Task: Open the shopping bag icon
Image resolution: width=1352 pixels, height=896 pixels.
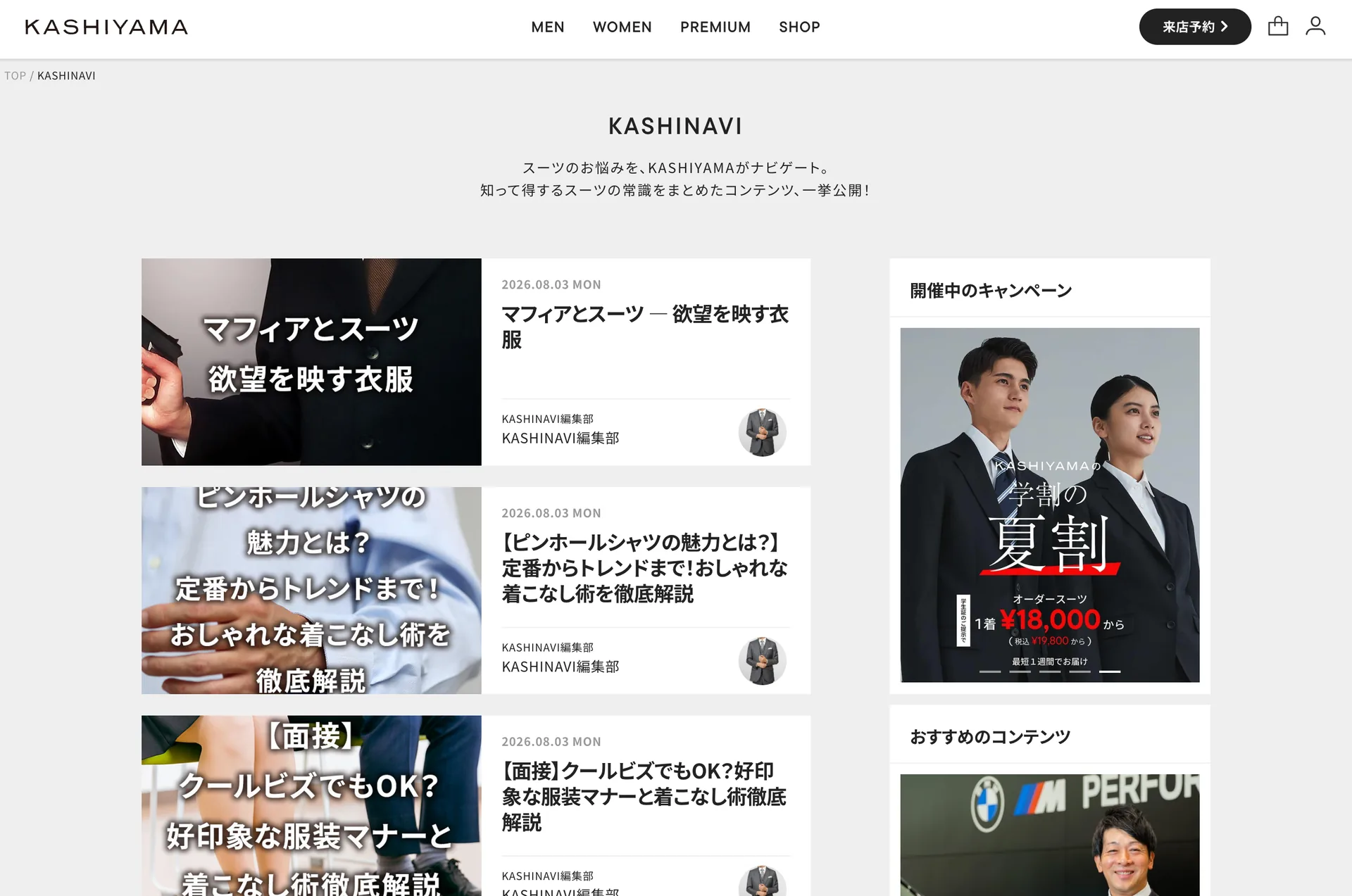Action: (1277, 27)
